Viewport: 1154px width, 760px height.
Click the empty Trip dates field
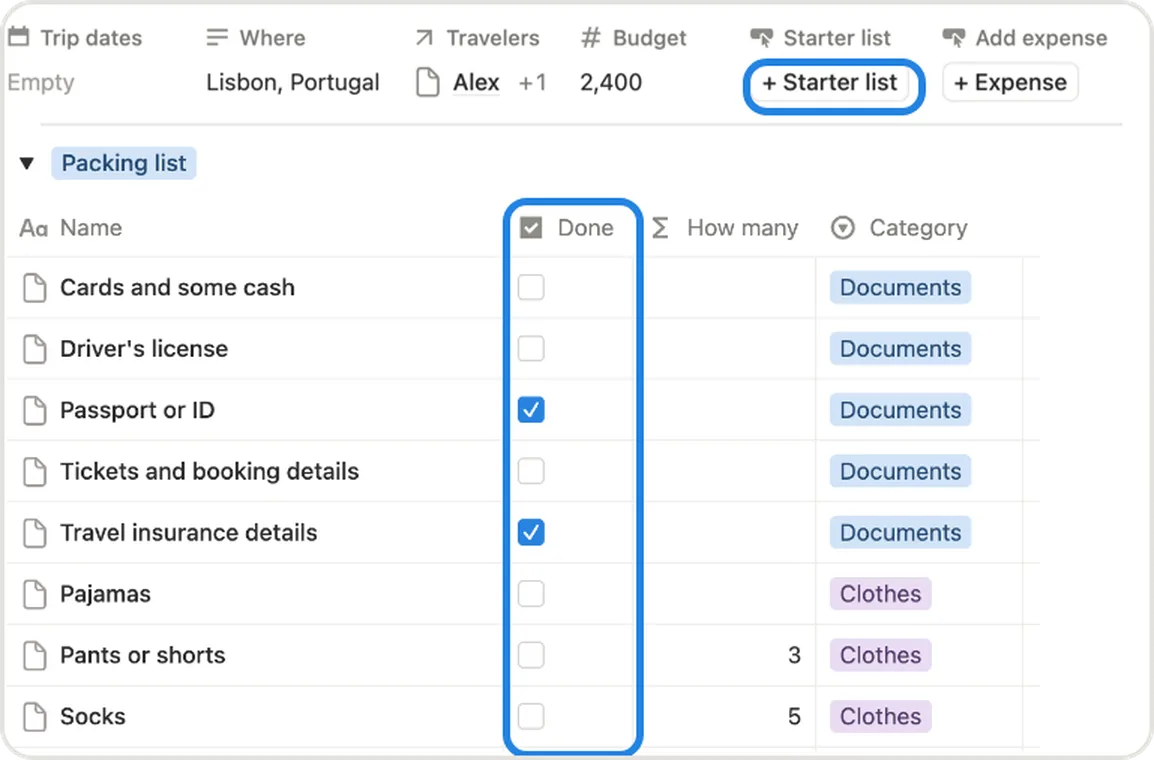pos(41,82)
